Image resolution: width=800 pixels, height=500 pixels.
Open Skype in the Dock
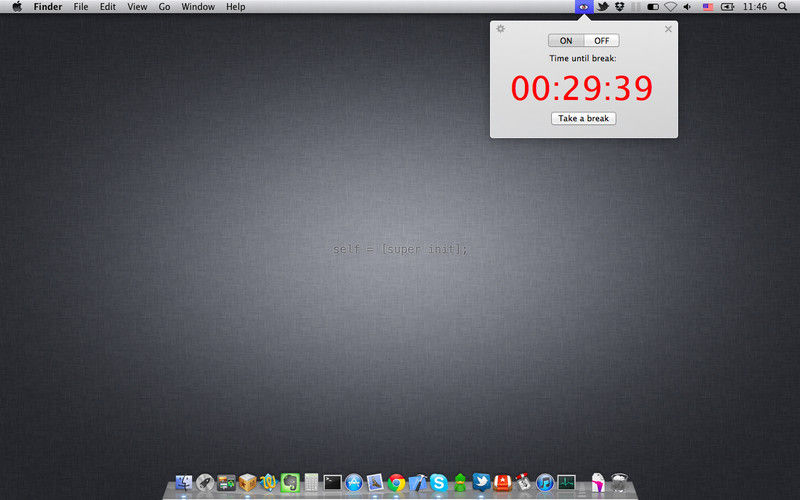pos(439,482)
